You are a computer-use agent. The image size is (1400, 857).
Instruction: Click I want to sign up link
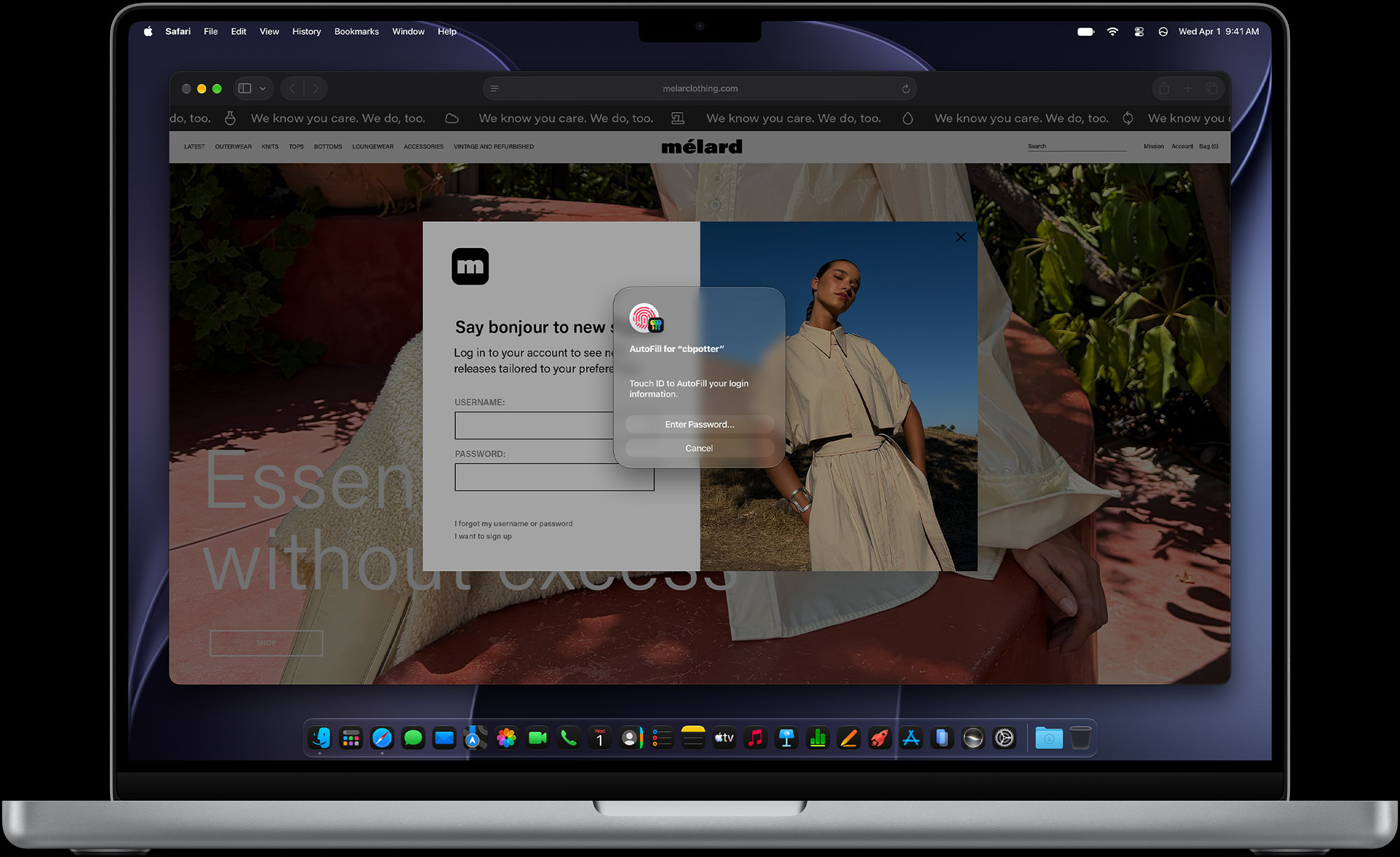pyautogui.click(x=483, y=537)
